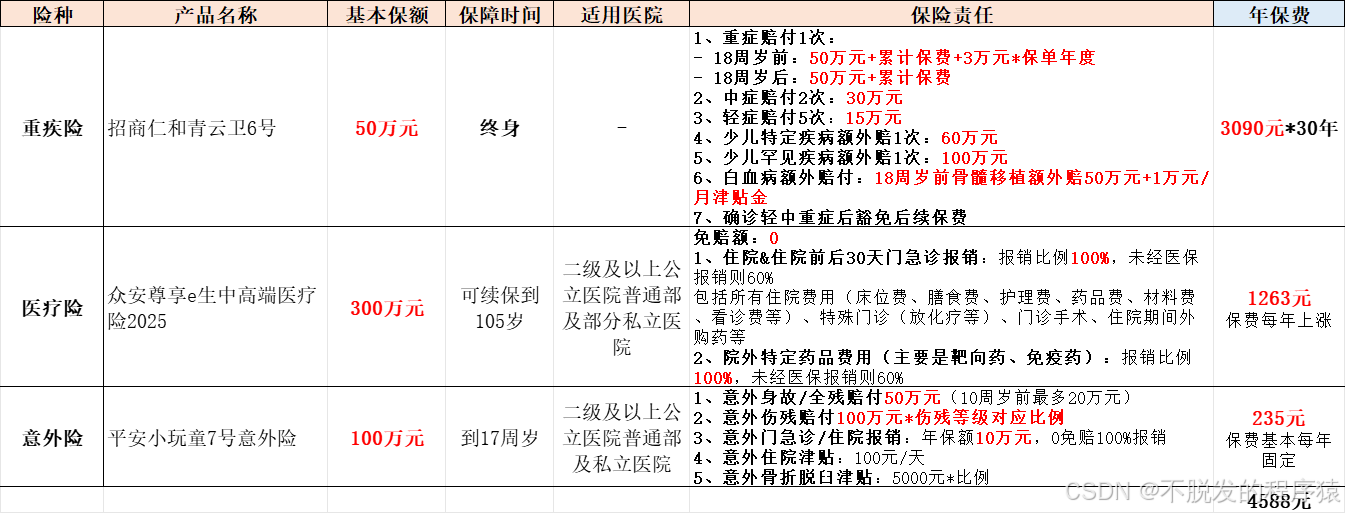
Task: Click the 意外伤残赔付 line
Action: (x=878, y=417)
